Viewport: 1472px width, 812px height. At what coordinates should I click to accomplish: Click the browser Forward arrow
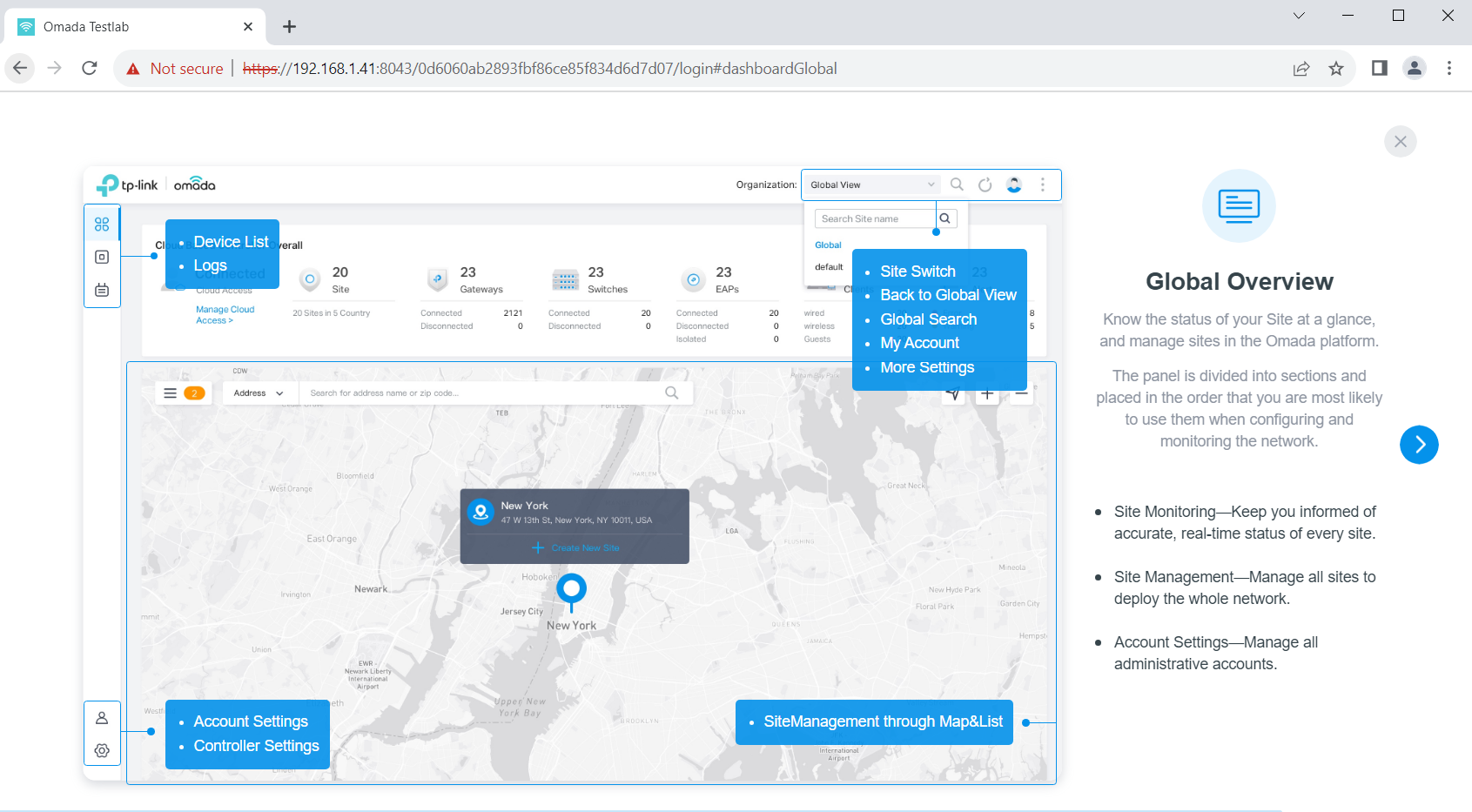[x=55, y=68]
